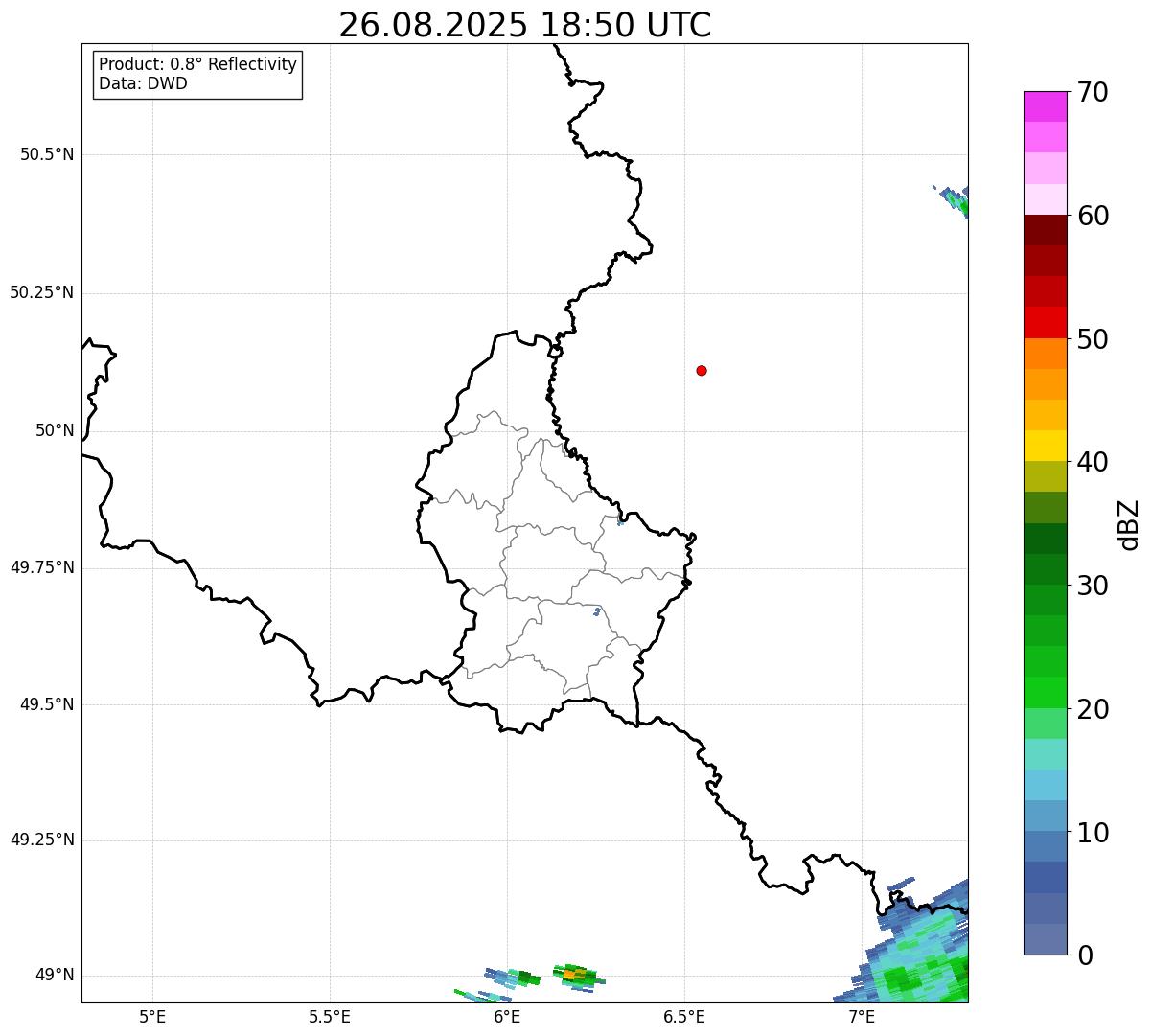Click the colorbar tick label 70
This screenshot has width=1152, height=1036.
tap(1093, 93)
